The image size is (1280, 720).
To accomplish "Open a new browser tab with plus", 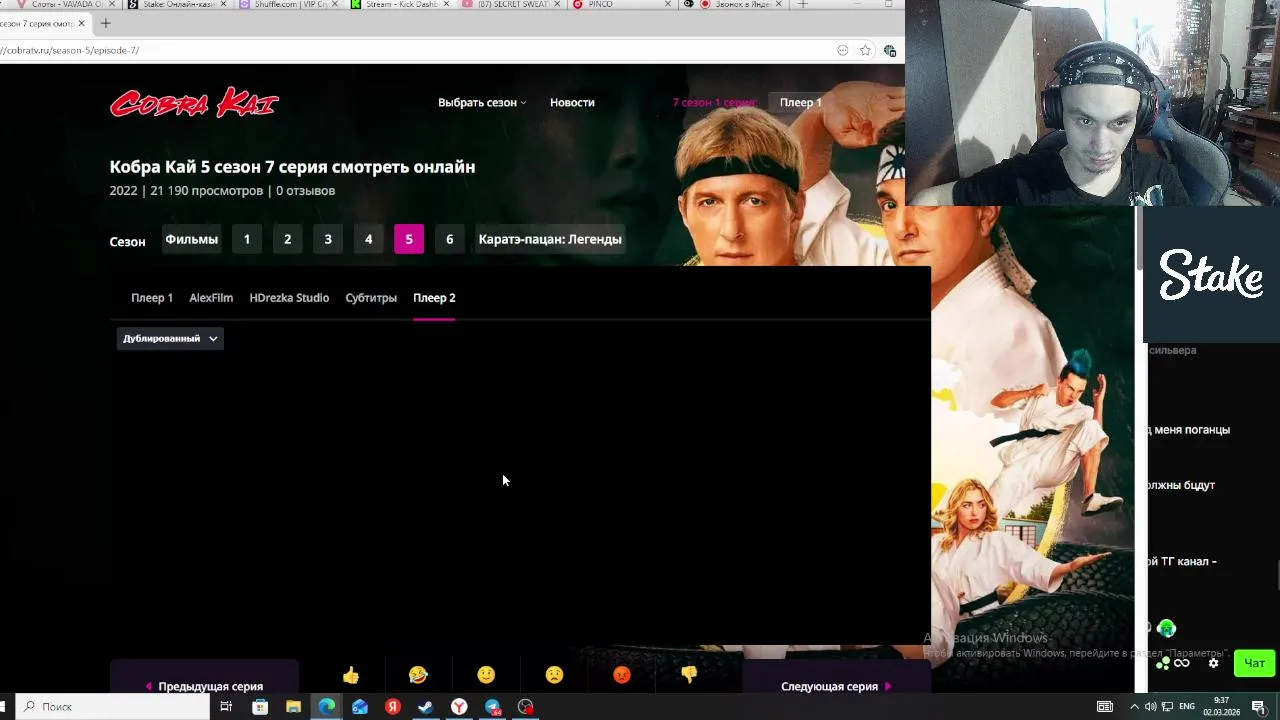I will coord(105,23).
